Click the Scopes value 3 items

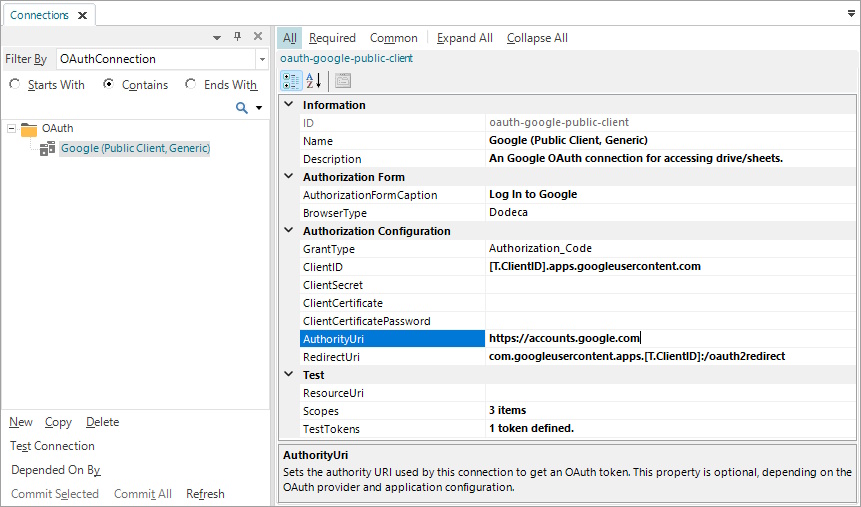point(670,410)
